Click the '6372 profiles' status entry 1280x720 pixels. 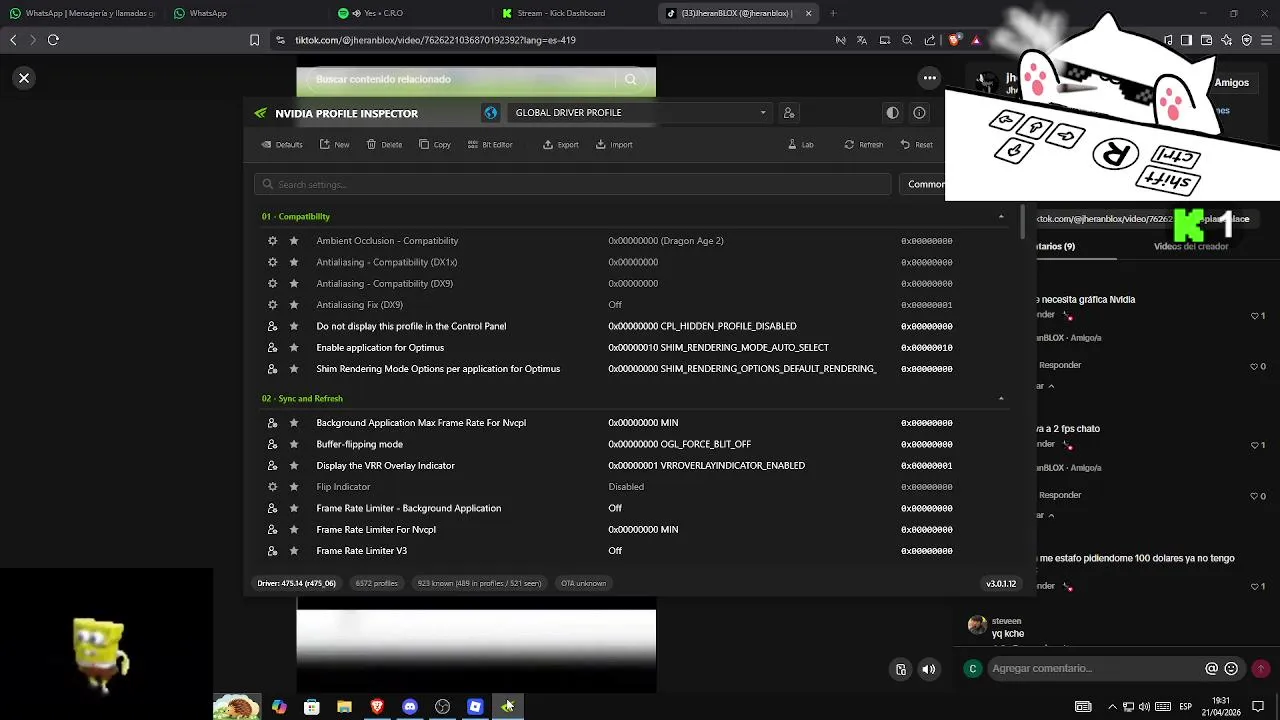tap(377, 583)
